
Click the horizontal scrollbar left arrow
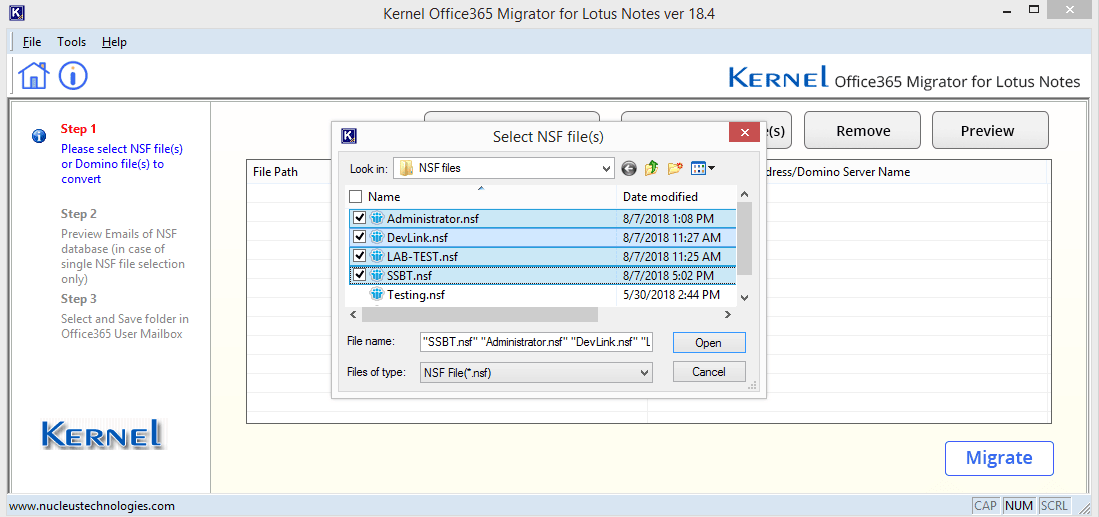[x=352, y=315]
